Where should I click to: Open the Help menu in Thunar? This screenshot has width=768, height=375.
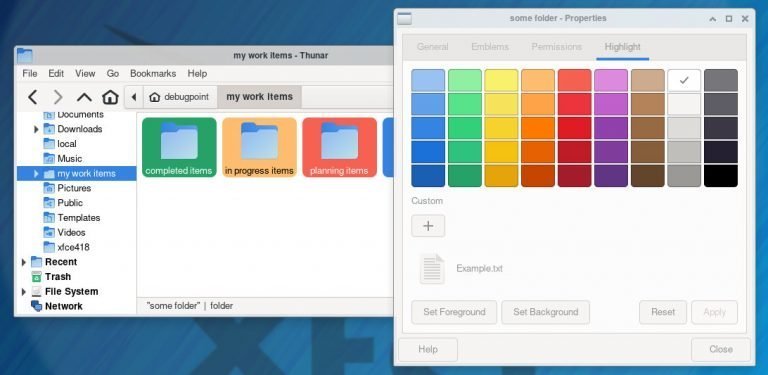click(x=197, y=73)
